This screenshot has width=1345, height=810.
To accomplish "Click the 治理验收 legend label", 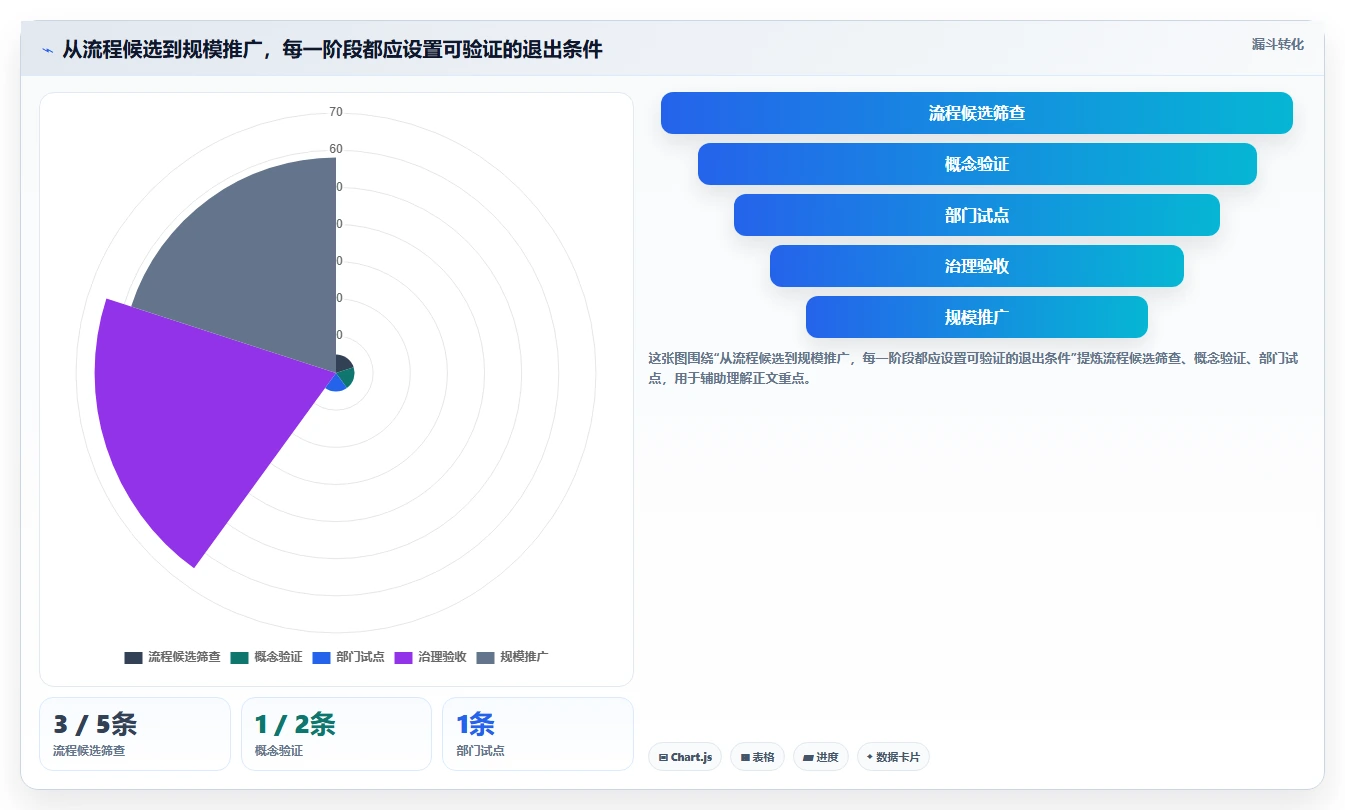I will [442, 657].
